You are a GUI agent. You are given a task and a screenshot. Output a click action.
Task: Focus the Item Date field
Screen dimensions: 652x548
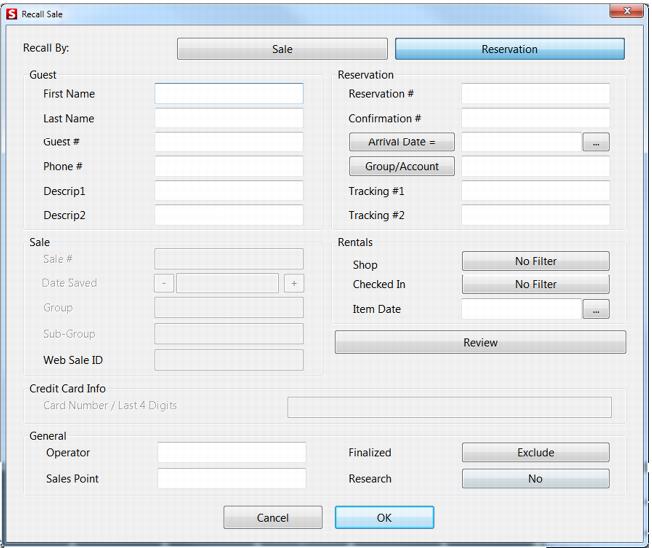click(x=521, y=309)
